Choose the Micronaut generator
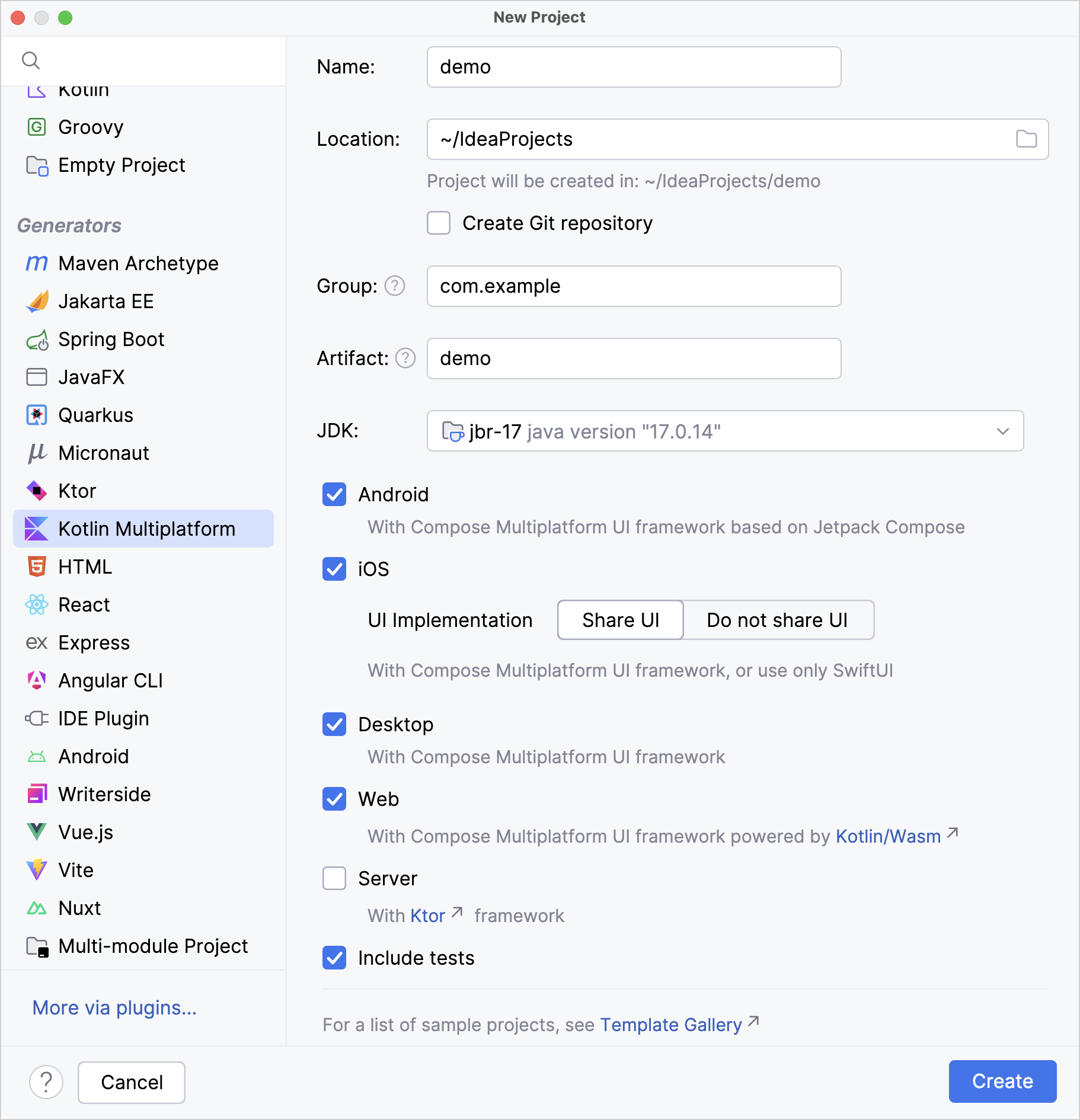This screenshot has height=1120, width=1080. pyautogui.click(x=103, y=453)
